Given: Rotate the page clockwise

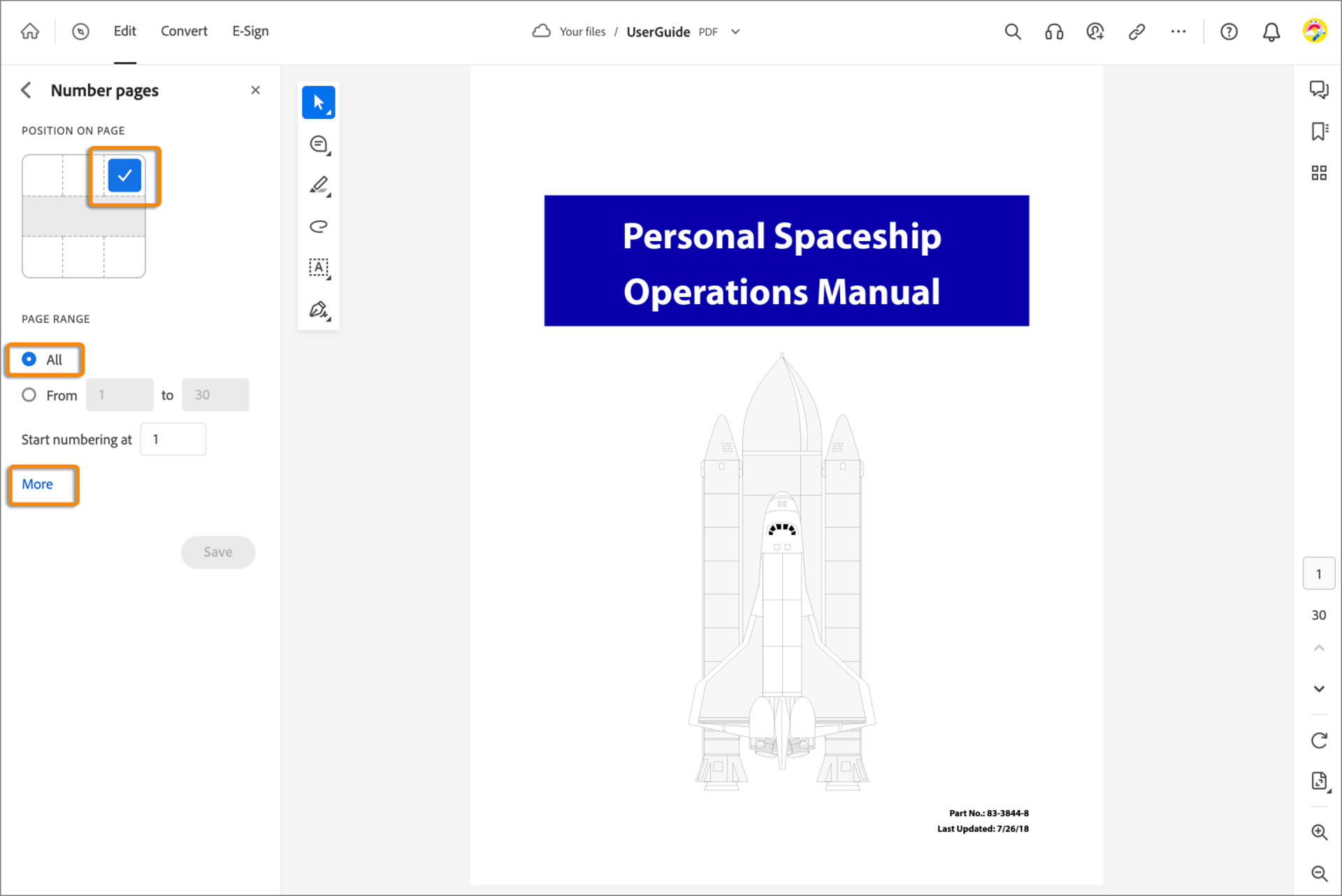Looking at the screenshot, I should pos(1318,740).
